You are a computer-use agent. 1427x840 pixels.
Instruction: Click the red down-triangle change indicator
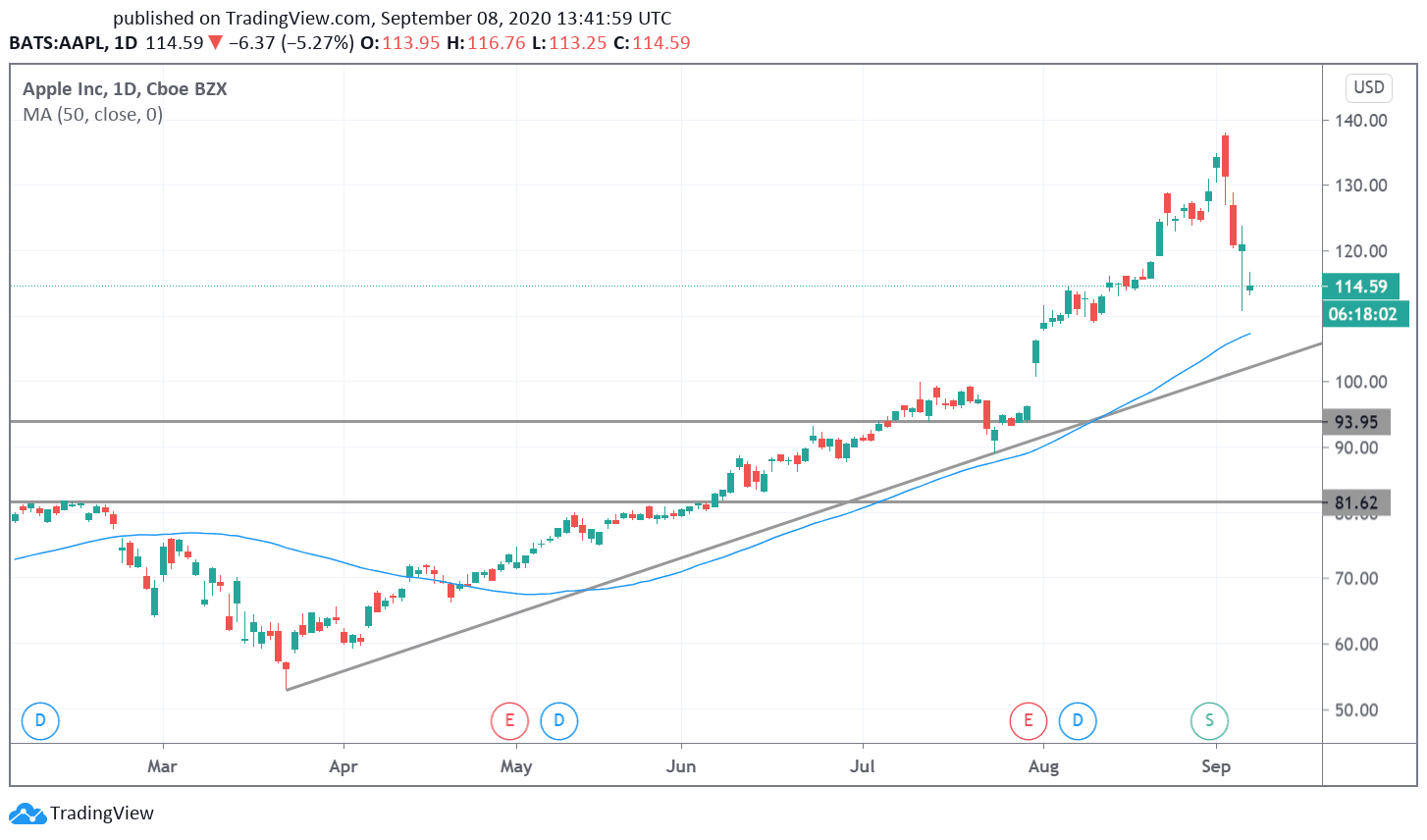[216, 43]
